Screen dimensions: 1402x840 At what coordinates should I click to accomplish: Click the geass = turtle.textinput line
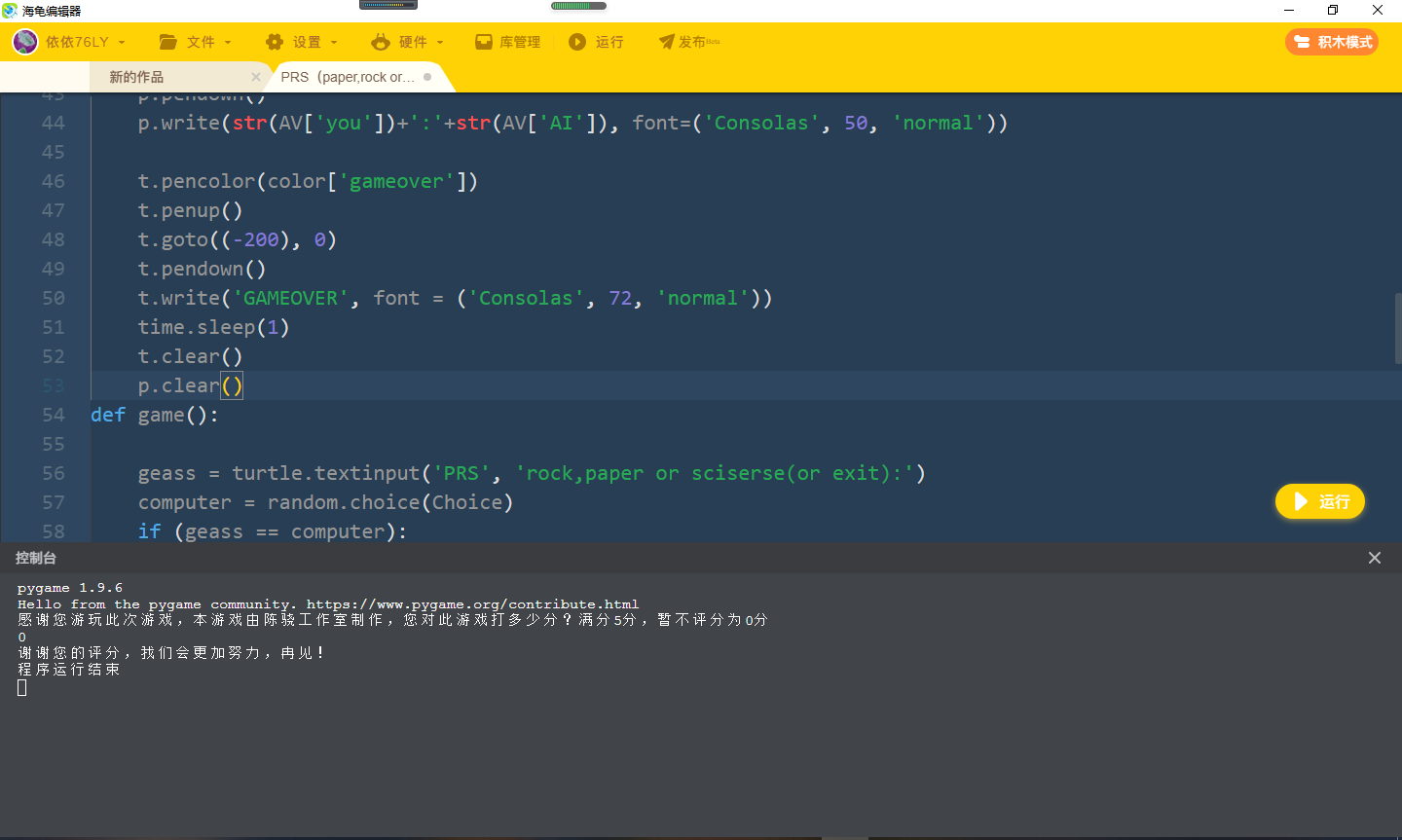[x=532, y=473]
